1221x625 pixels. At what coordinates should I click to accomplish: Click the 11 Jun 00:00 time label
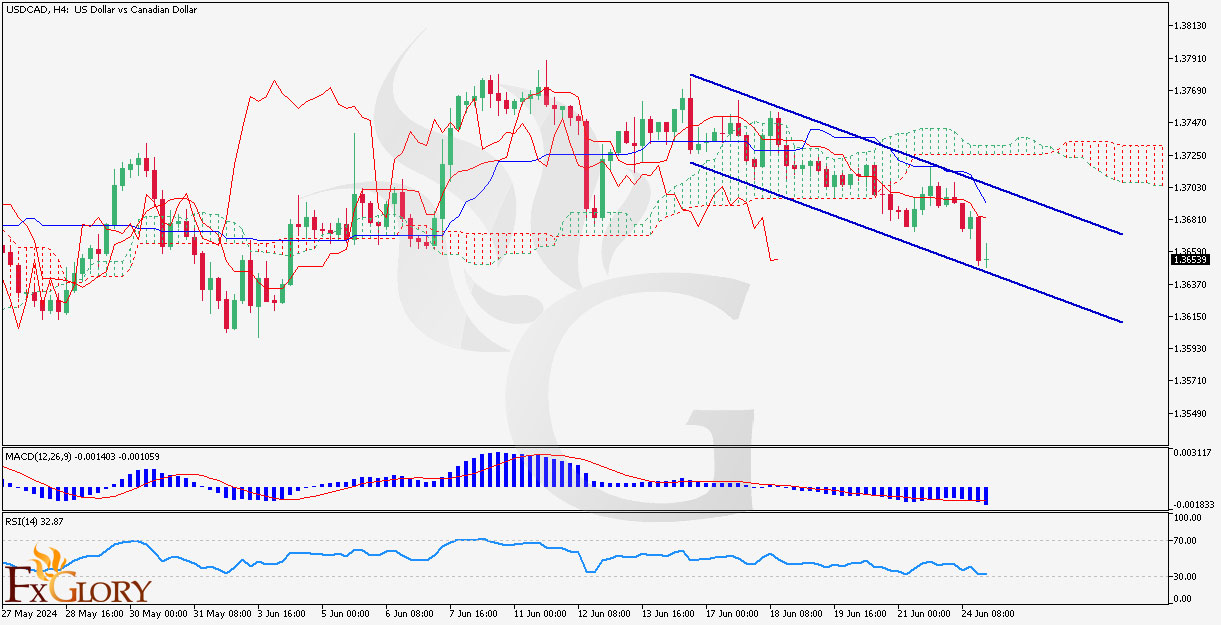[541, 612]
